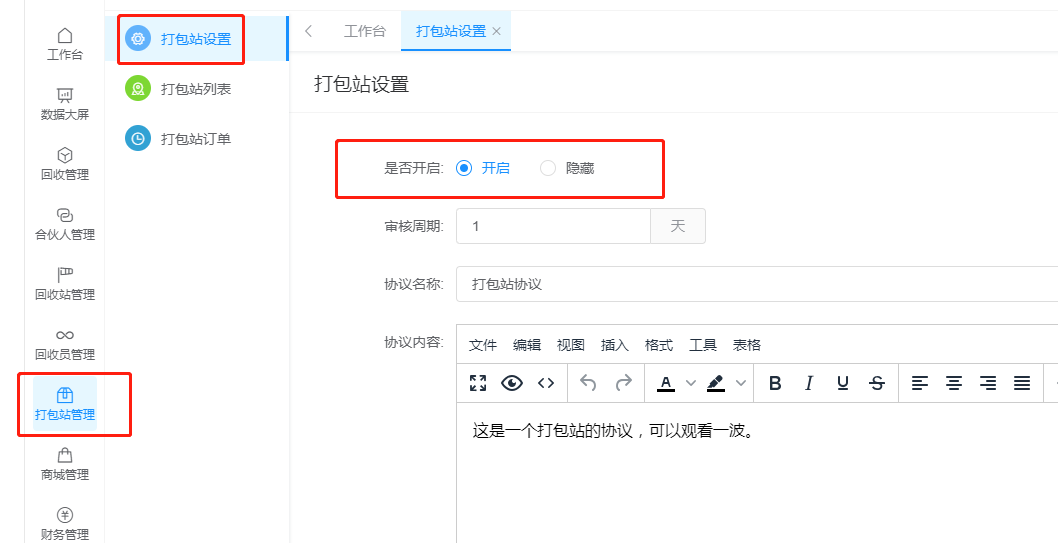Open 回收员管理 in the sidebar

[x=65, y=345]
